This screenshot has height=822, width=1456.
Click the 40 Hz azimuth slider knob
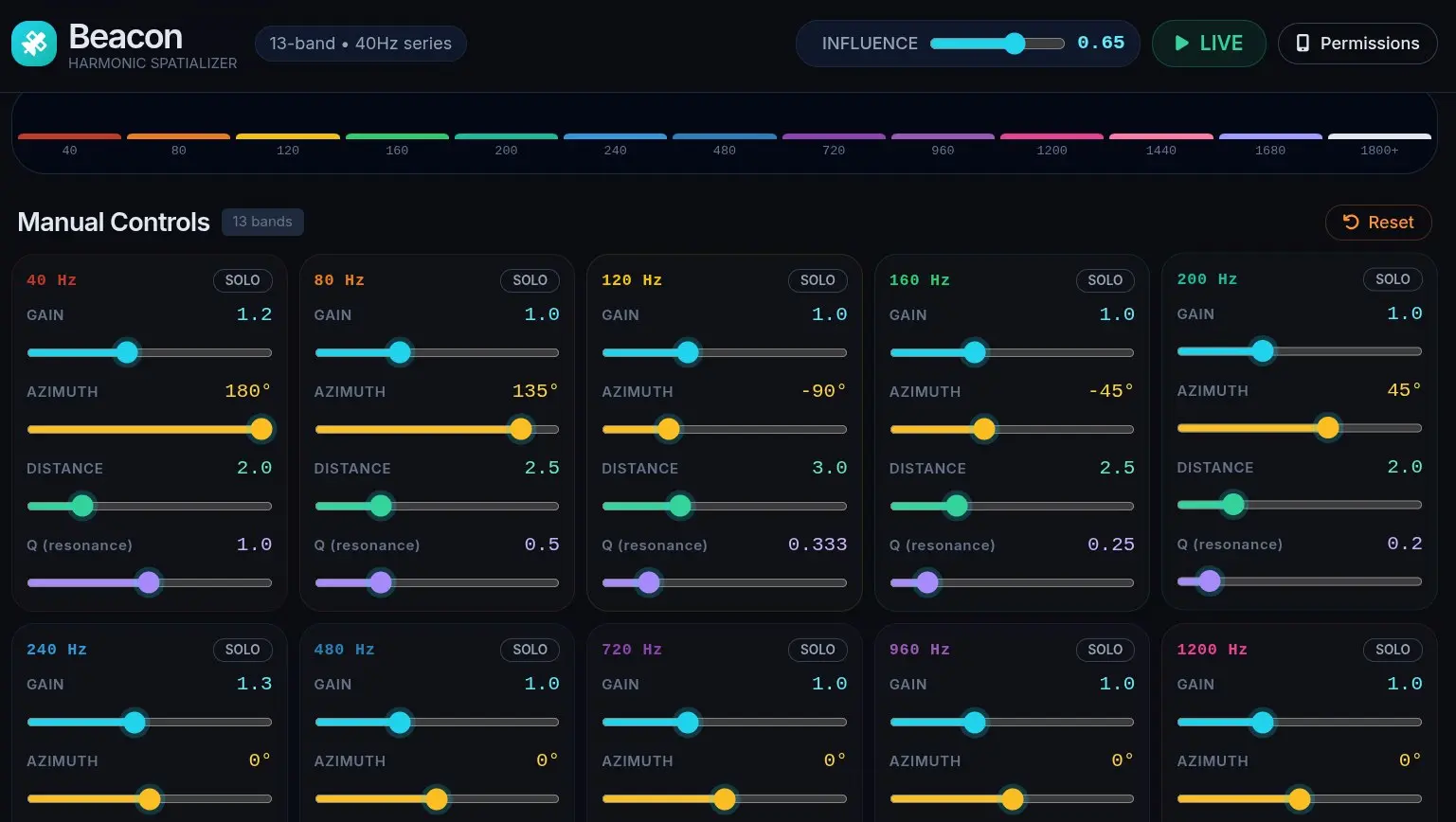pyautogui.click(x=261, y=430)
